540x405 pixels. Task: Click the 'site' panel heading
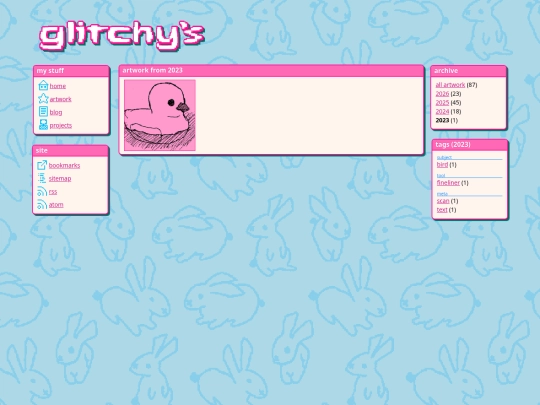(x=41, y=150)
